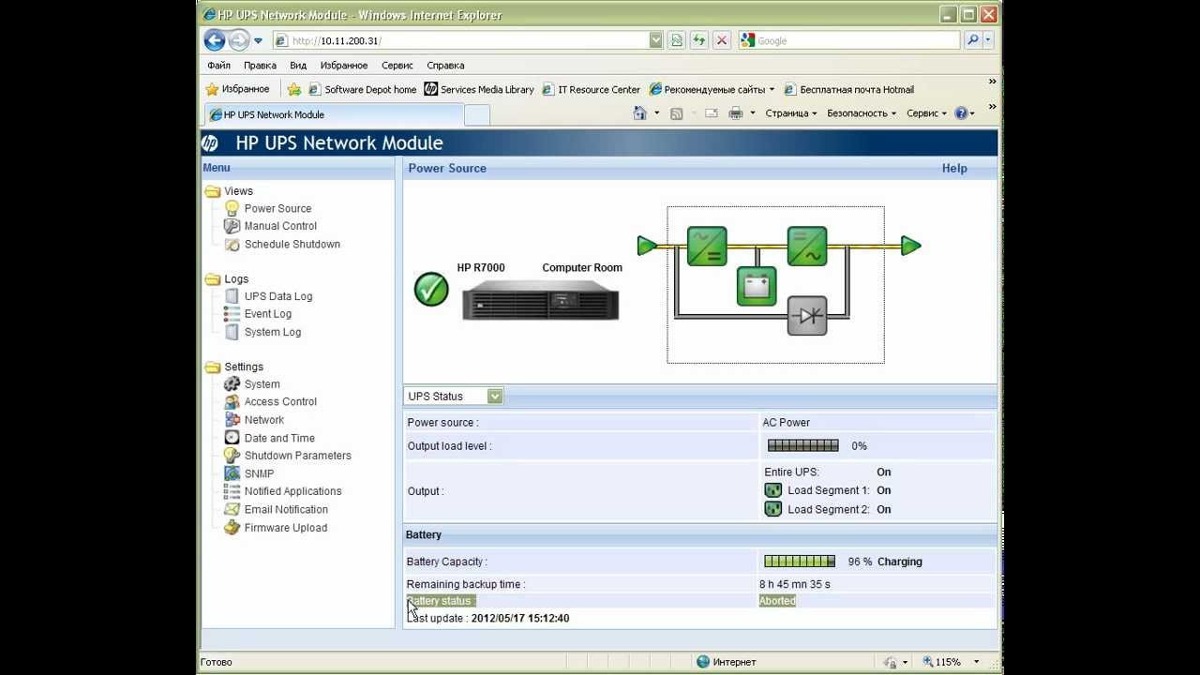Click the Event Log icon
The height and width of the screenshot is (675, 1200).
point(232,314)
